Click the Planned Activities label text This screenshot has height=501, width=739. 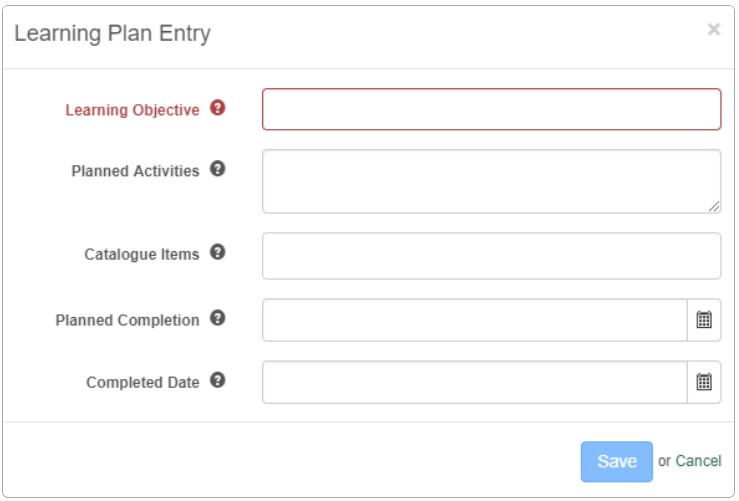point(135,171)
